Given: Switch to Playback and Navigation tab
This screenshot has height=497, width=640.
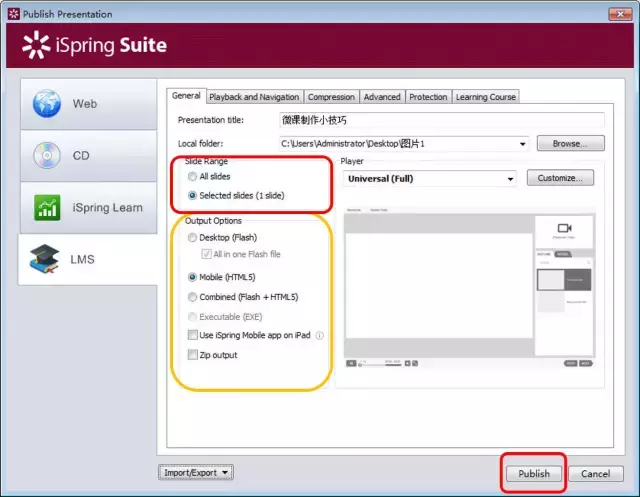Looking at the screenshot, I should pos(254,97).
